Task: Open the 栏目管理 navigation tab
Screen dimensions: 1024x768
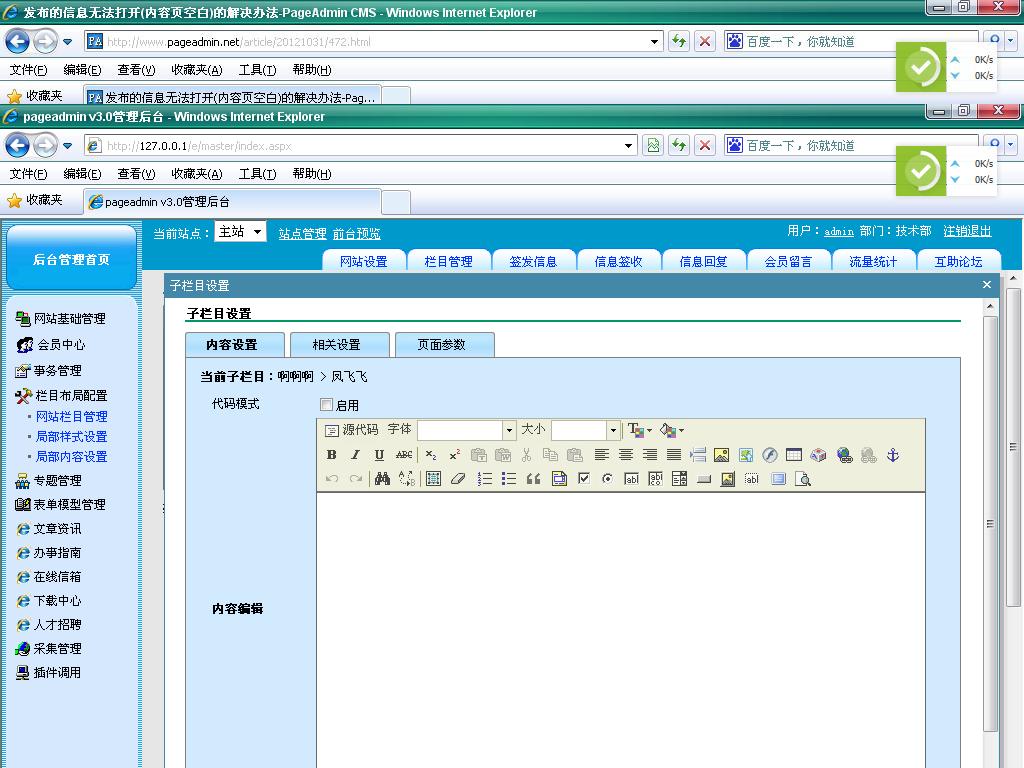Action: click(x=448, y=262)
